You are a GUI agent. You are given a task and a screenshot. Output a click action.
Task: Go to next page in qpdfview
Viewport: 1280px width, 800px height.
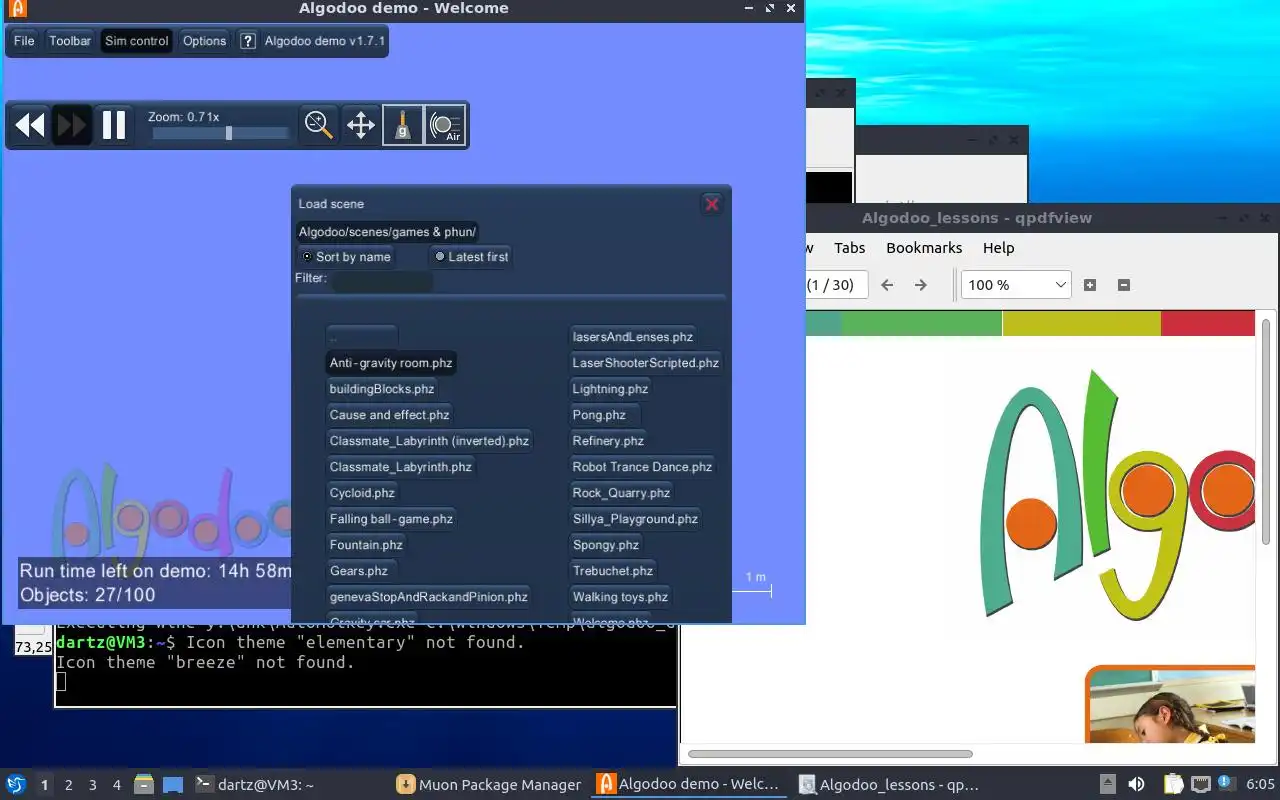click(x=921, y=285)
